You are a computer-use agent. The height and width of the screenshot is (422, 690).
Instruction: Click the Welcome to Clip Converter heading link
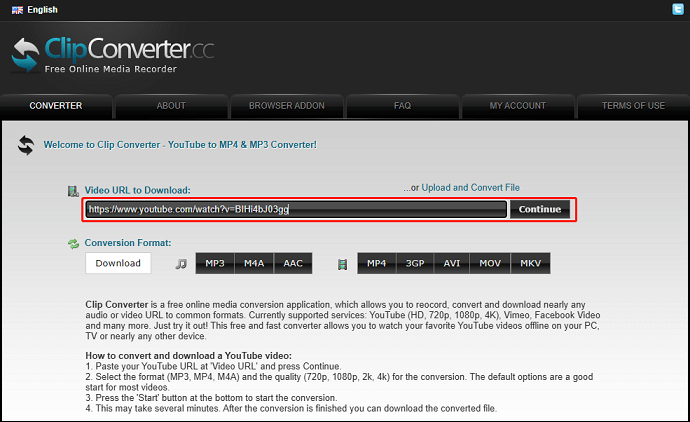(x=180, y=145)
